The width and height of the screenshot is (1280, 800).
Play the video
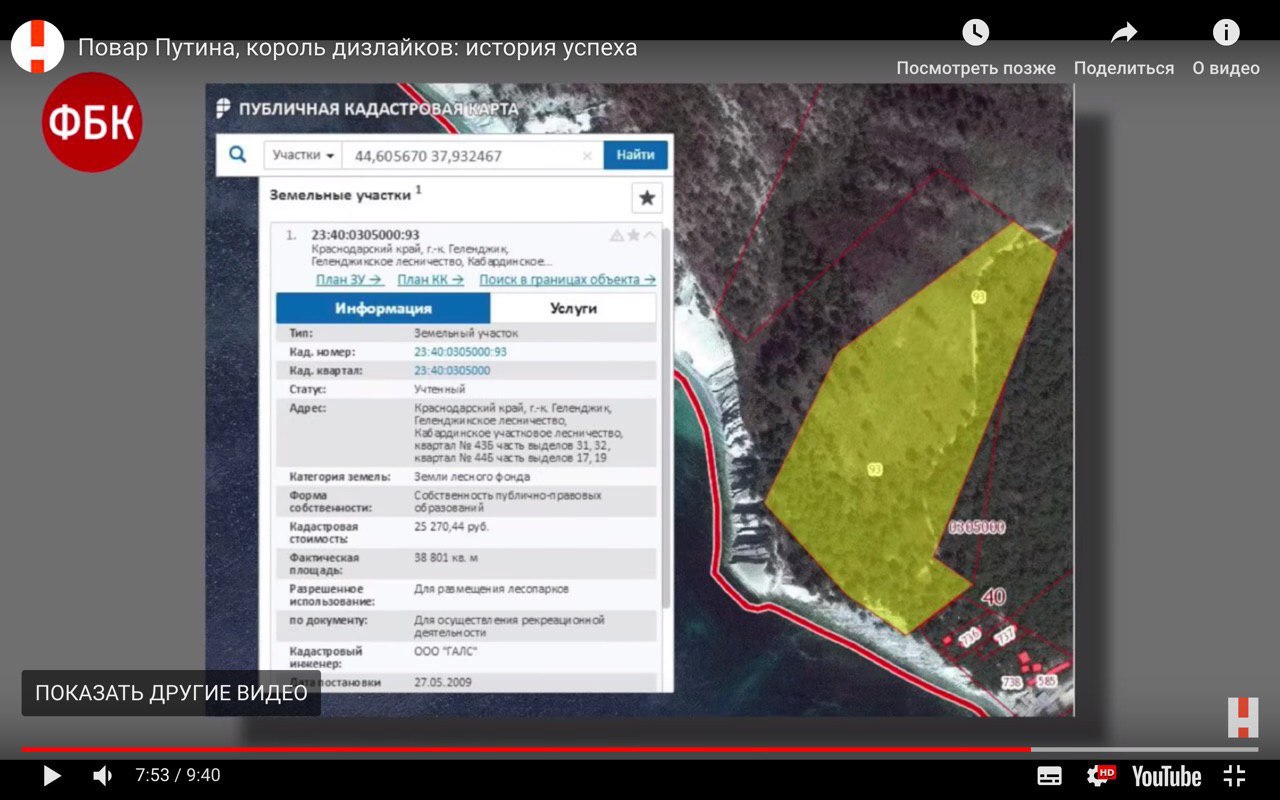click(52, 776)
